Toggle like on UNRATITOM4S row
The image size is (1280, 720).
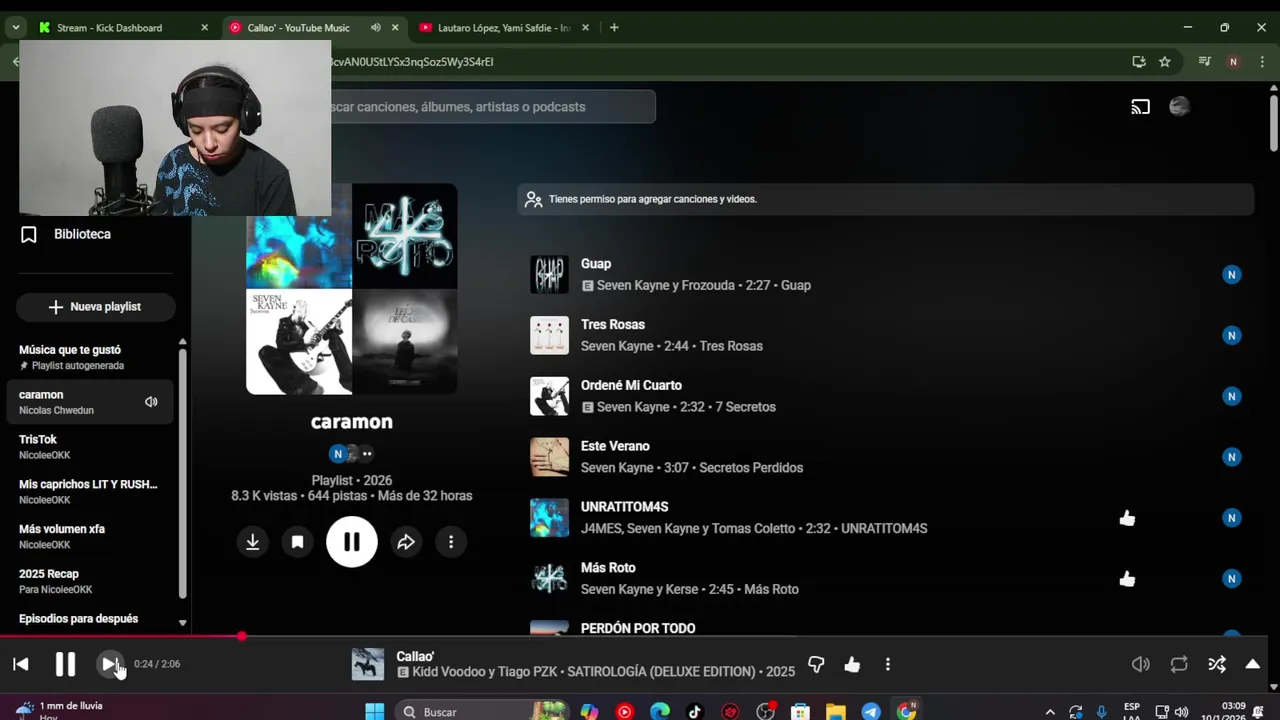(x=1127, y=518)
